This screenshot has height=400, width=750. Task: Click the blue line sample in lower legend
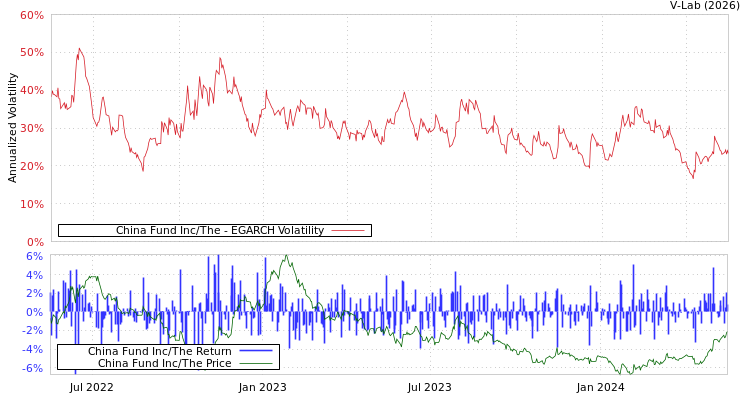pos(255,352)
